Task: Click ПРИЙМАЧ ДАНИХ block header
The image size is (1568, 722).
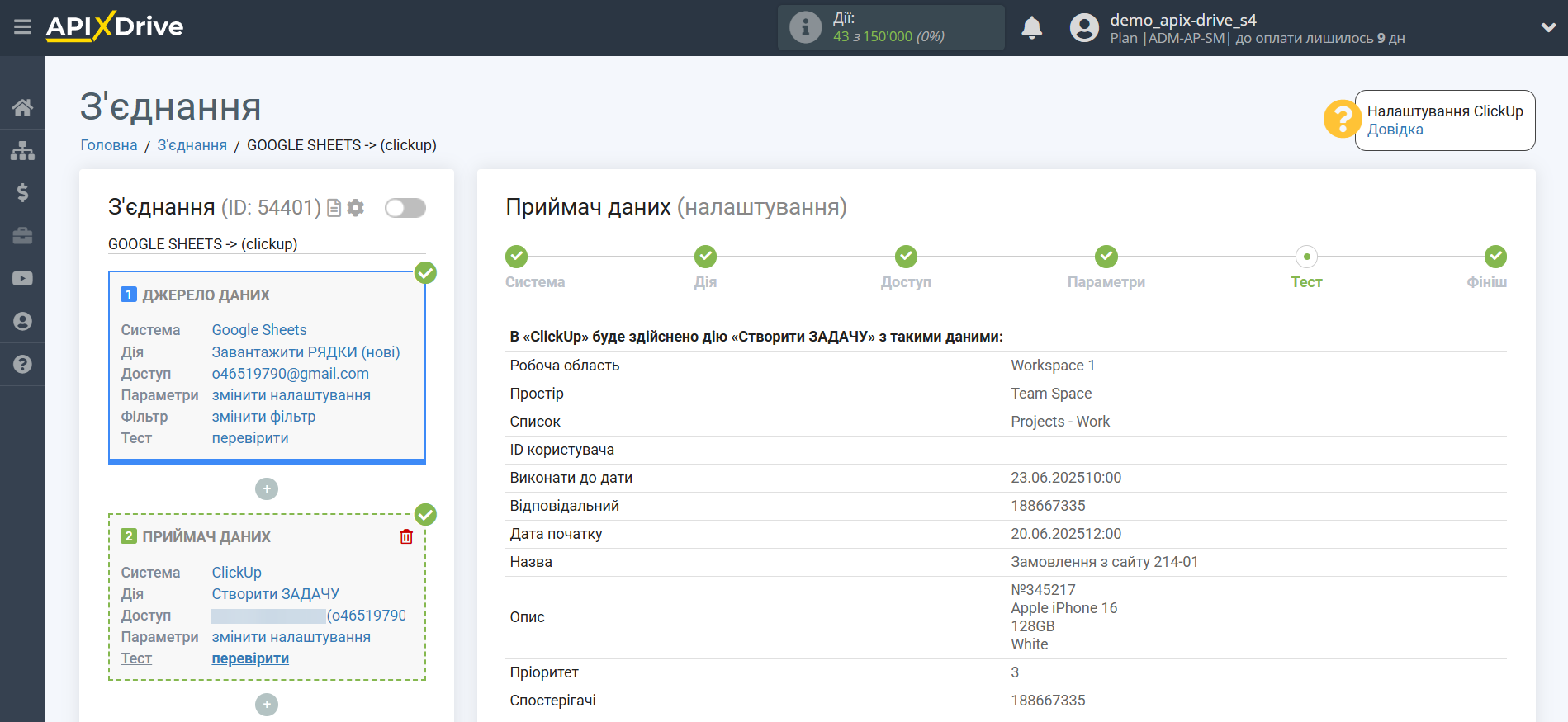Action: pos(206,537)
